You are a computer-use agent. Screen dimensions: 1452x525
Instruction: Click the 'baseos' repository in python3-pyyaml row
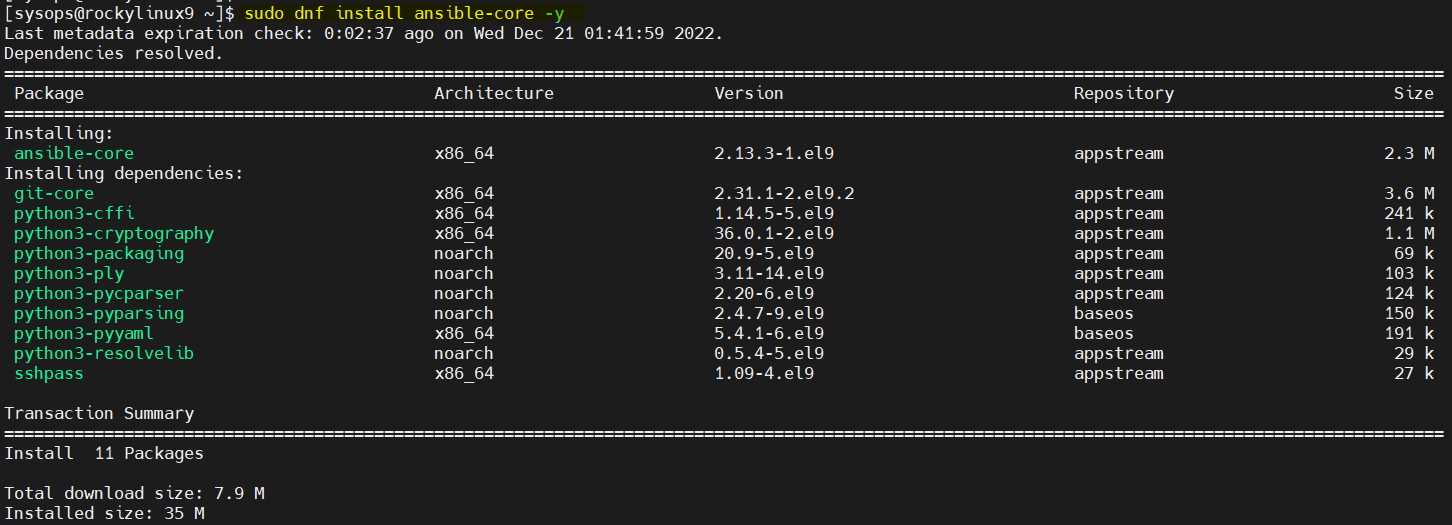click(1104, 333)
